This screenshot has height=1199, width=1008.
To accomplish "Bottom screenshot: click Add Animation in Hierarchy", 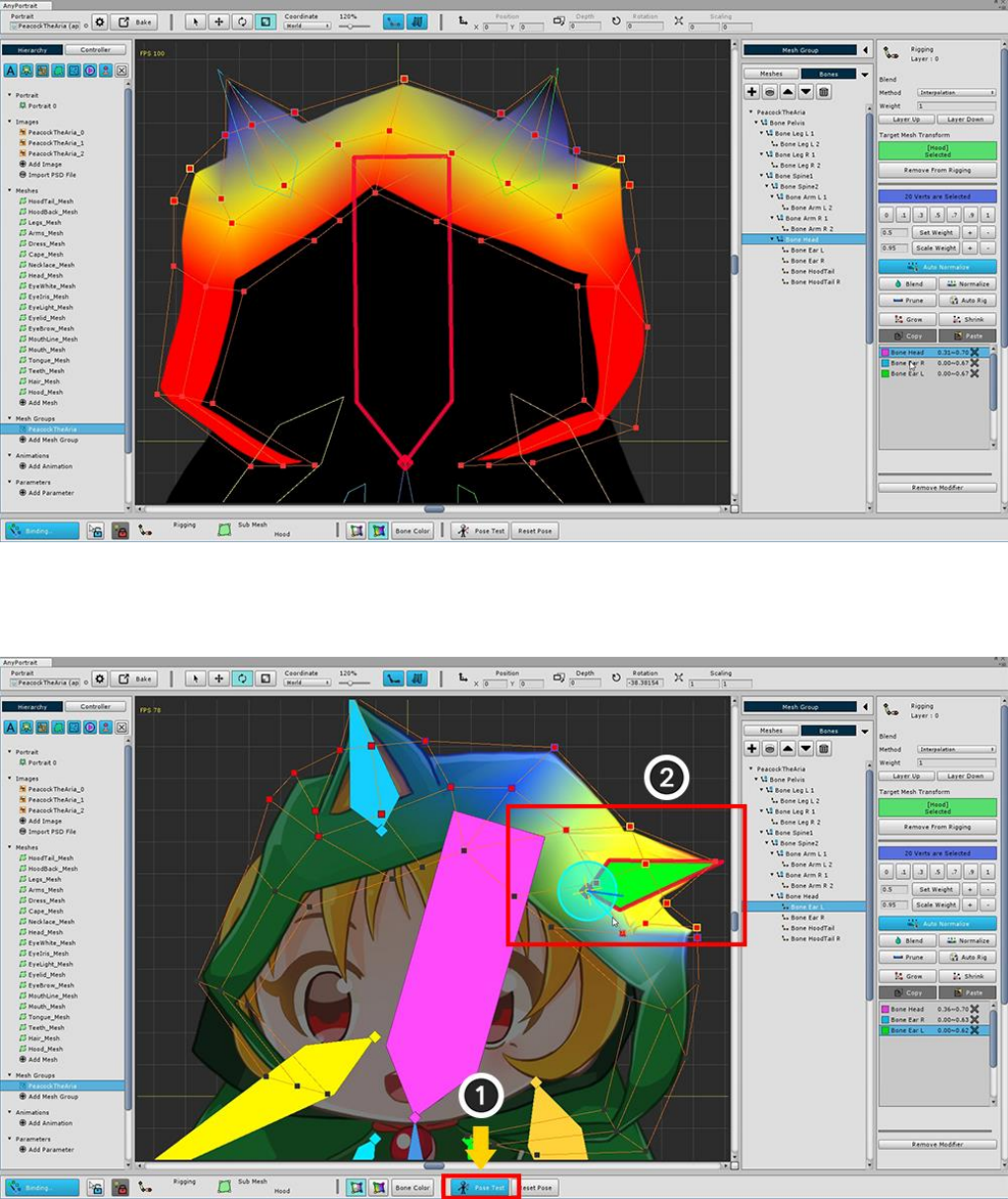I will [x=45, y=1123].
